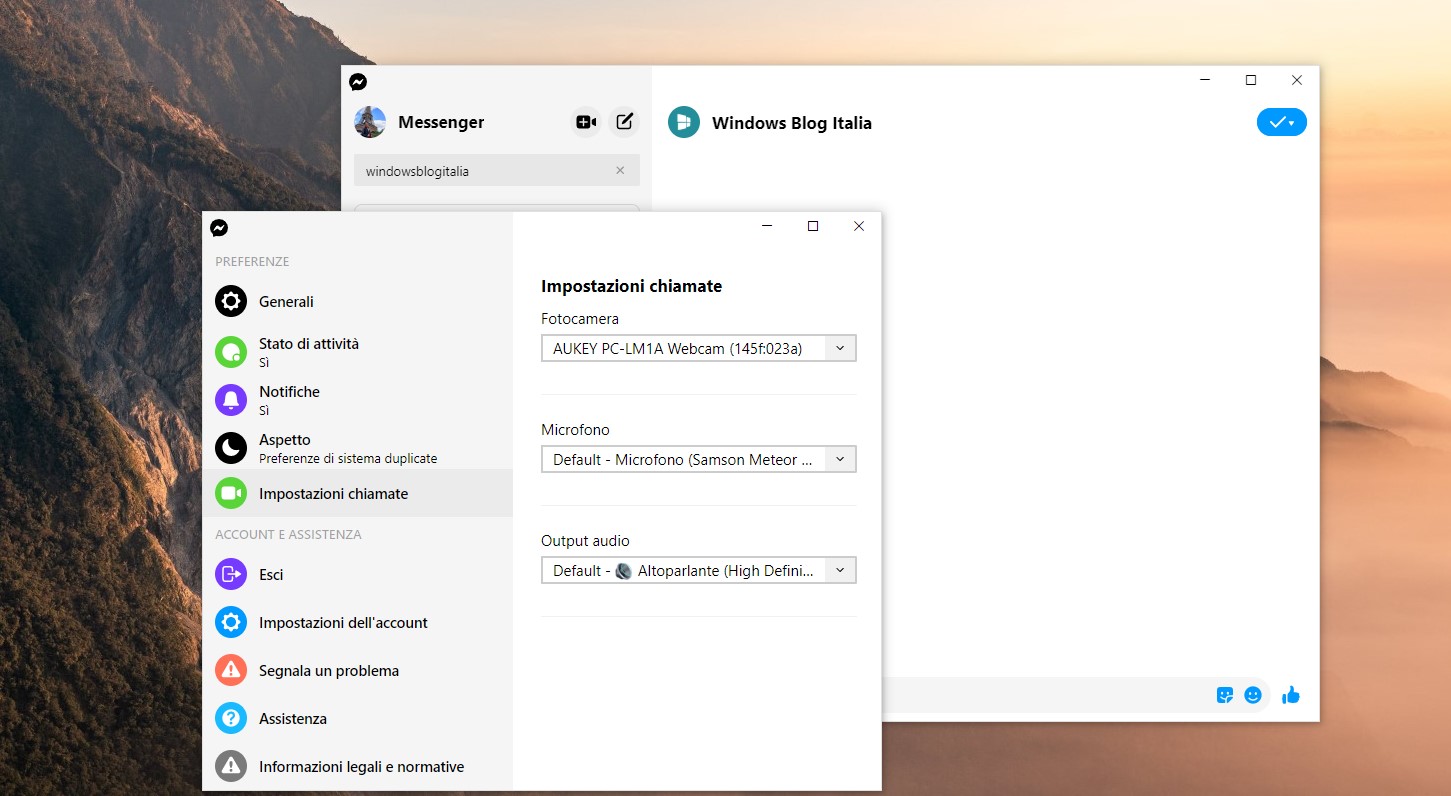Click the Aspetto moon icon

(231, 448)
